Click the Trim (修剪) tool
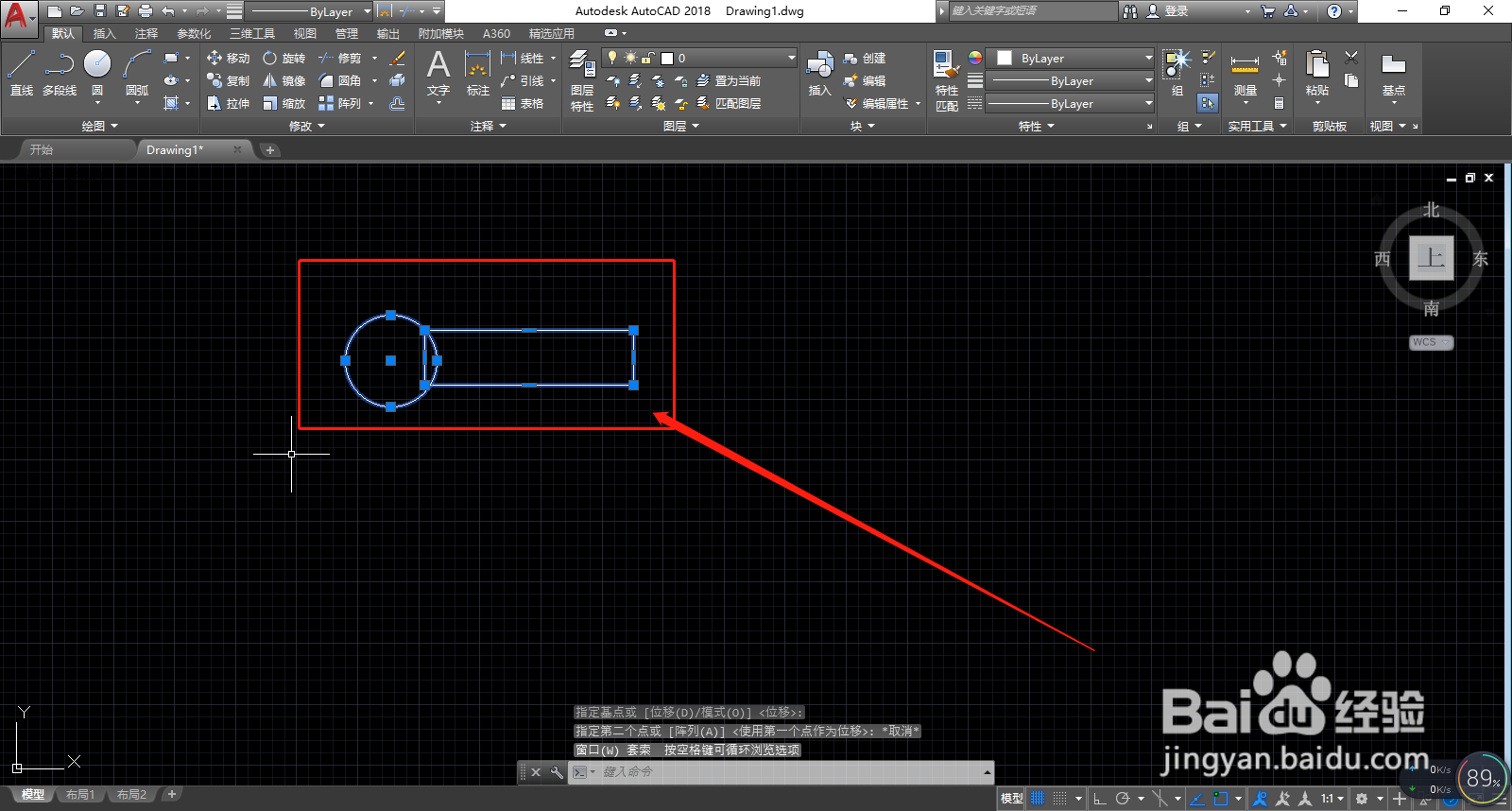The height and width of the screenshot is (811, 1512). pyautogui.click(x=340, y=59)
